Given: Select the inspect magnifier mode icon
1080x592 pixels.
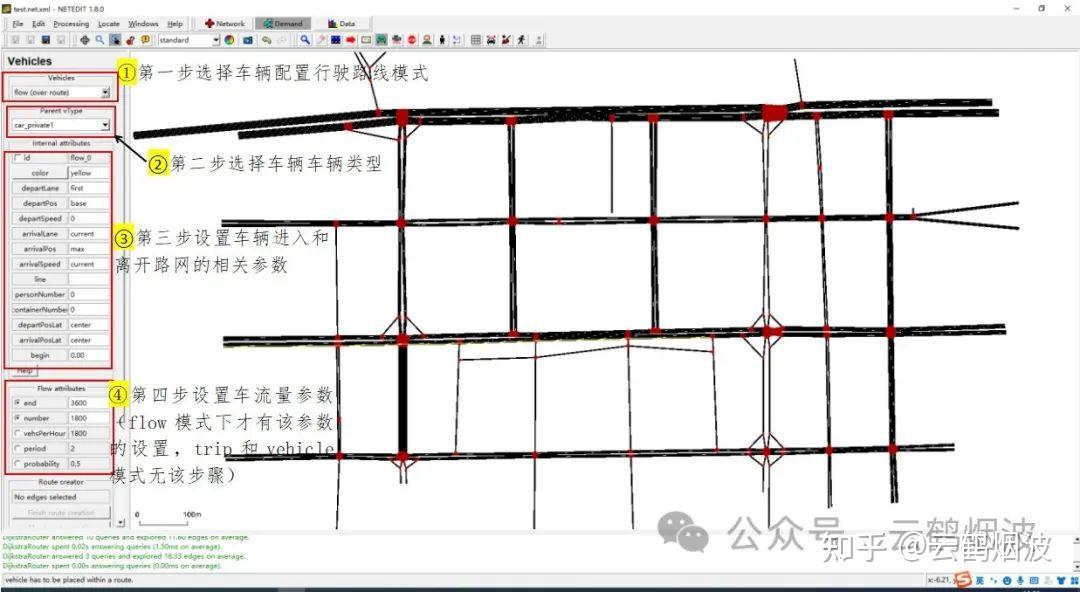Looking at the screenshot, I should [305, 40].
